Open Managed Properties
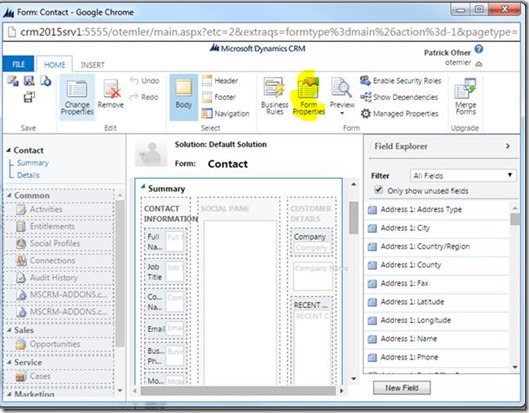Image resolution: width=529 pixels, height=413 pixels. pos(399,113)
